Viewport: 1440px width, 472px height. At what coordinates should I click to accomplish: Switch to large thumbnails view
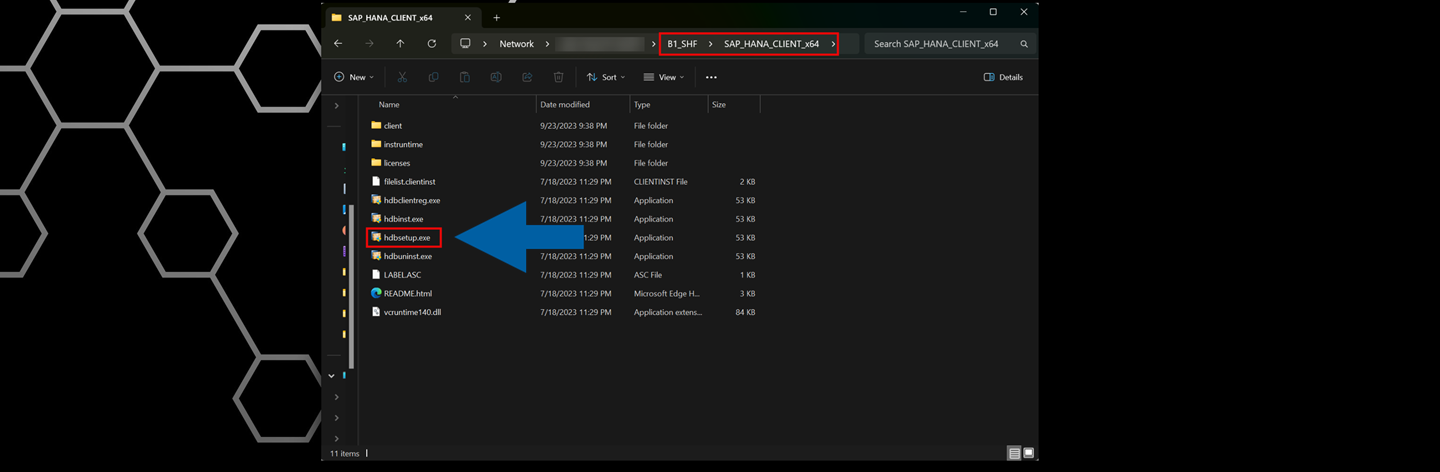coord(1028,453)
